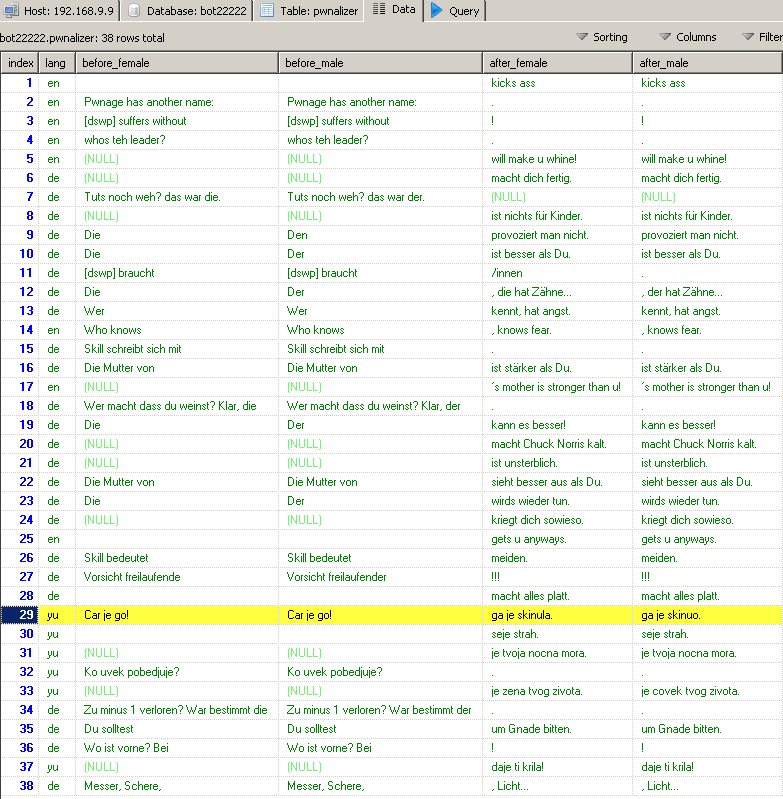The height and width of the screenshot is (799, 783).
Task: Open the Sorting dropdown
Action: [x=603, y=37]
